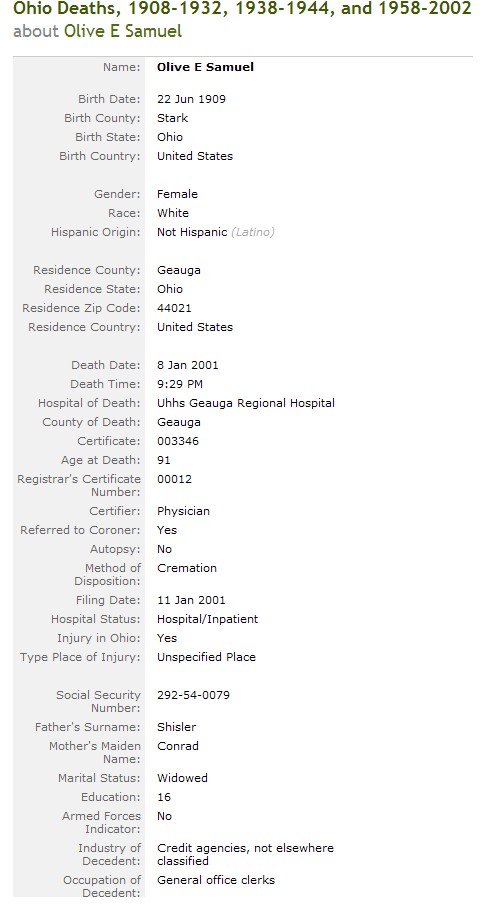Click the 'about Olive E Samuel' heading
The width and height of the screenshot is (489, 905).
pos(97,31)
